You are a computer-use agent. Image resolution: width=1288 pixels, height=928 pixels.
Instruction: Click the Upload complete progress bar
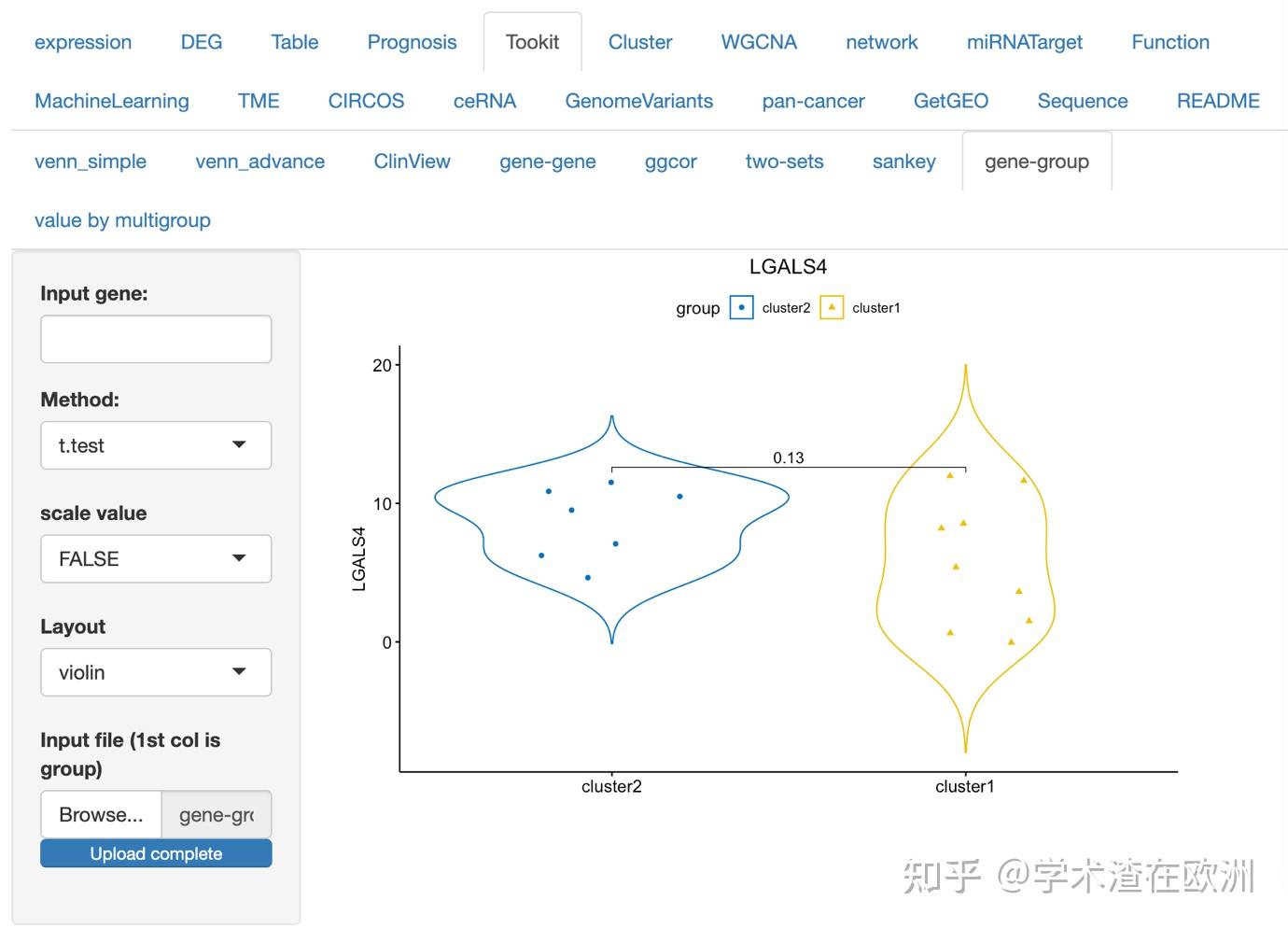pos(156,853)
